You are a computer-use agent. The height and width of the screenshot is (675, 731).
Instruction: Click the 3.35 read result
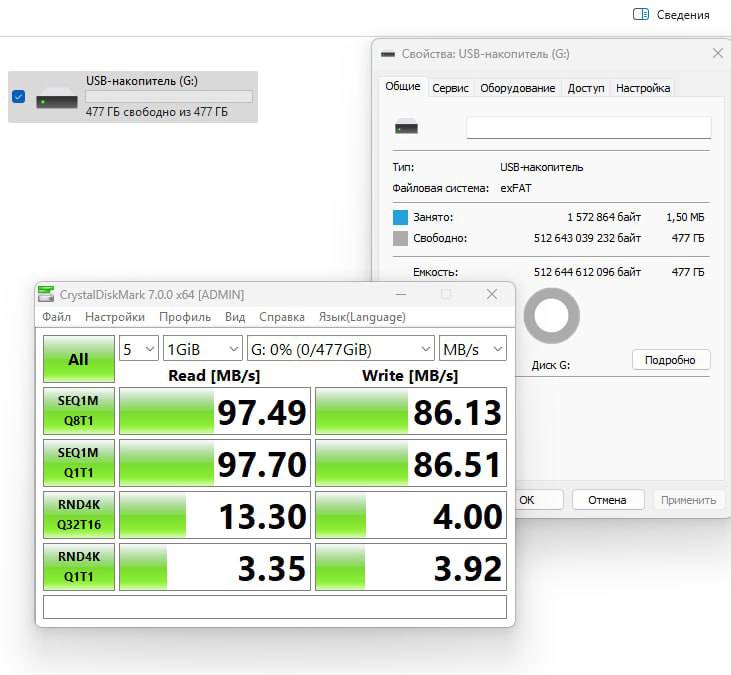click(x=215, y=567)
